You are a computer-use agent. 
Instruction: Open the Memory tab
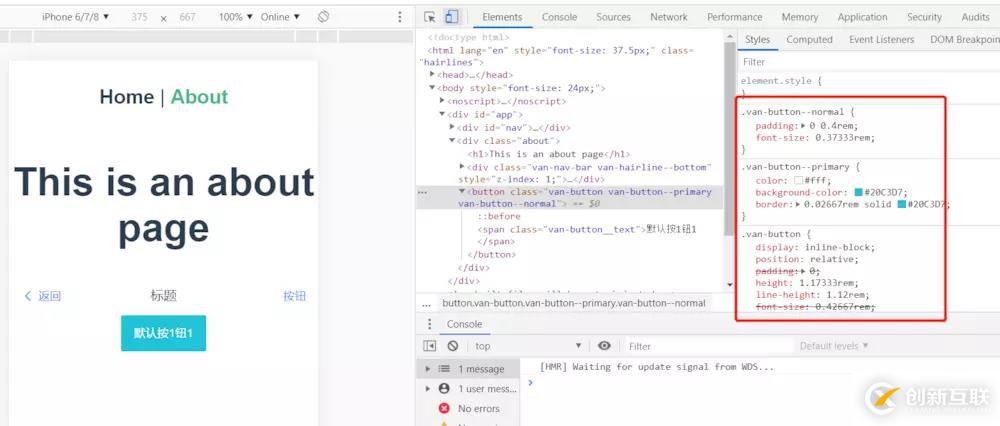click(800, 17)
